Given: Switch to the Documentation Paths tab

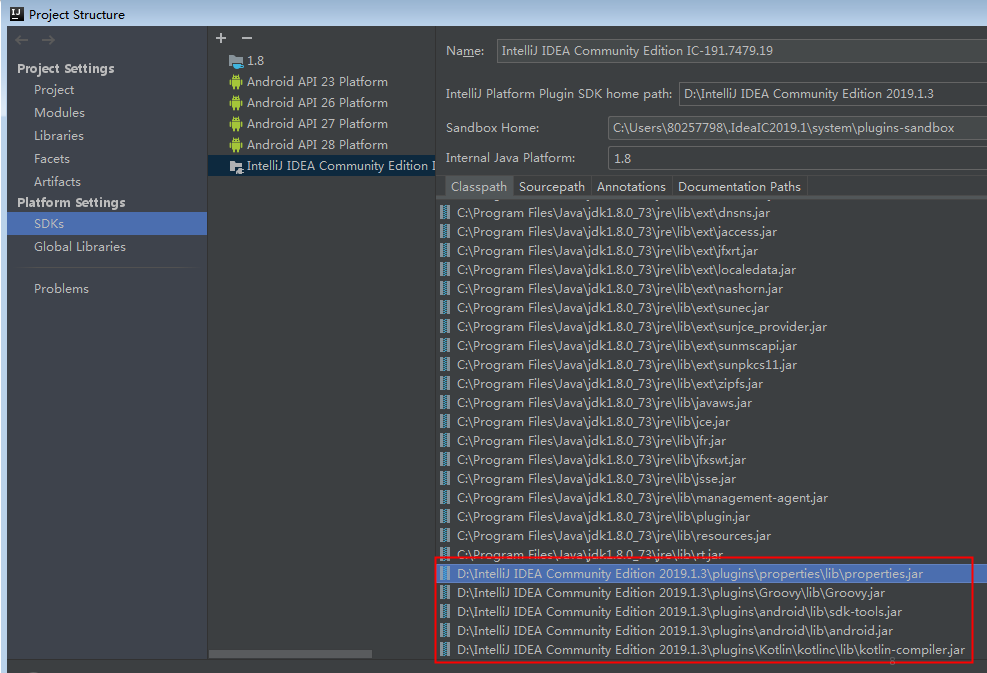Looking at the screenshot, I should (739, 187).
